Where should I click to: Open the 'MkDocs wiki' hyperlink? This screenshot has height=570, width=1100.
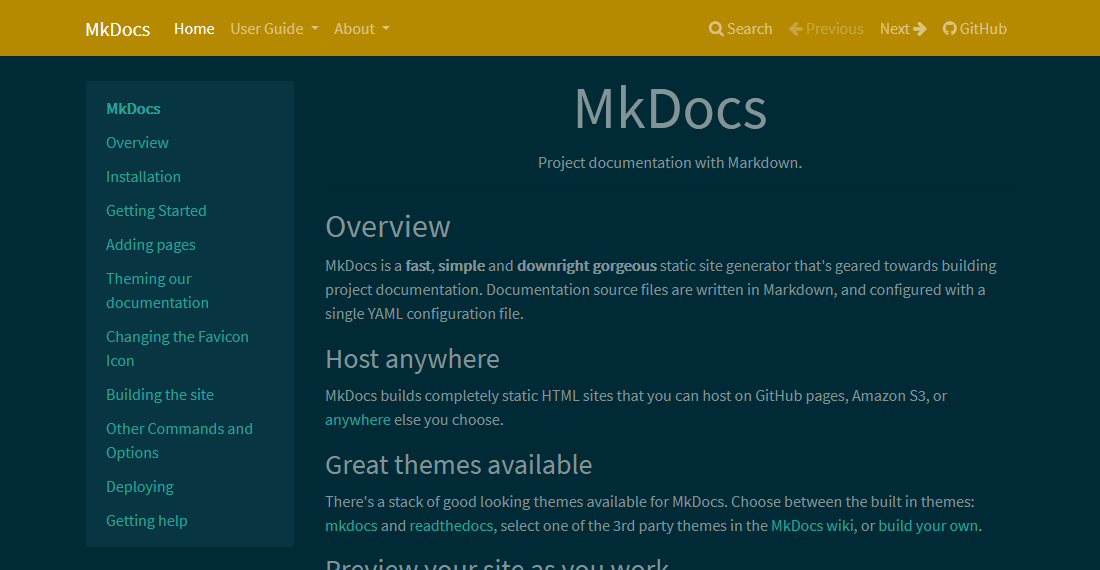[812, 526]
